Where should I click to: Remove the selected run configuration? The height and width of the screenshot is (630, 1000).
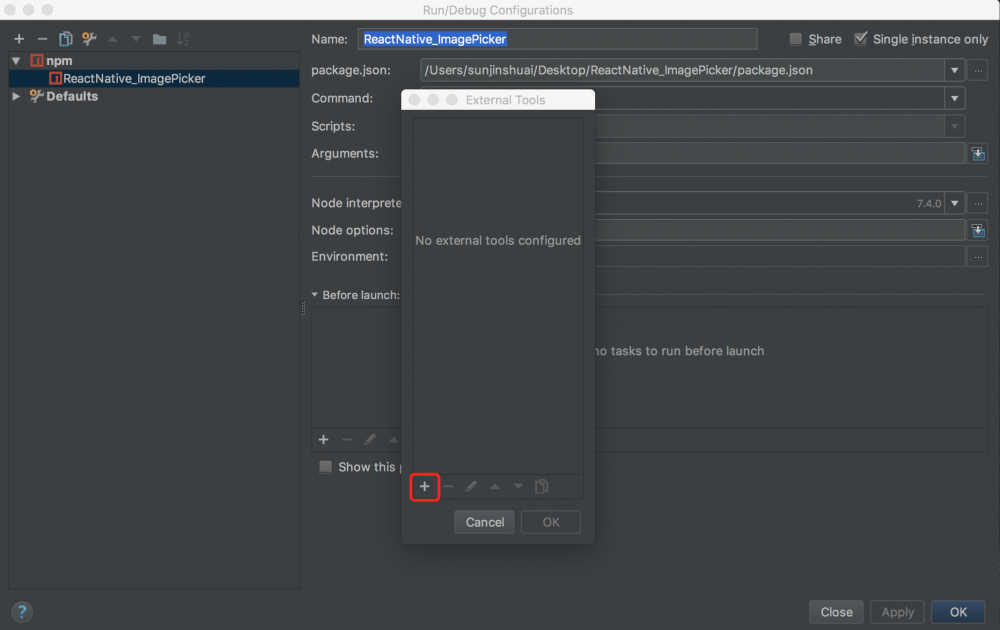pos(41,39)
